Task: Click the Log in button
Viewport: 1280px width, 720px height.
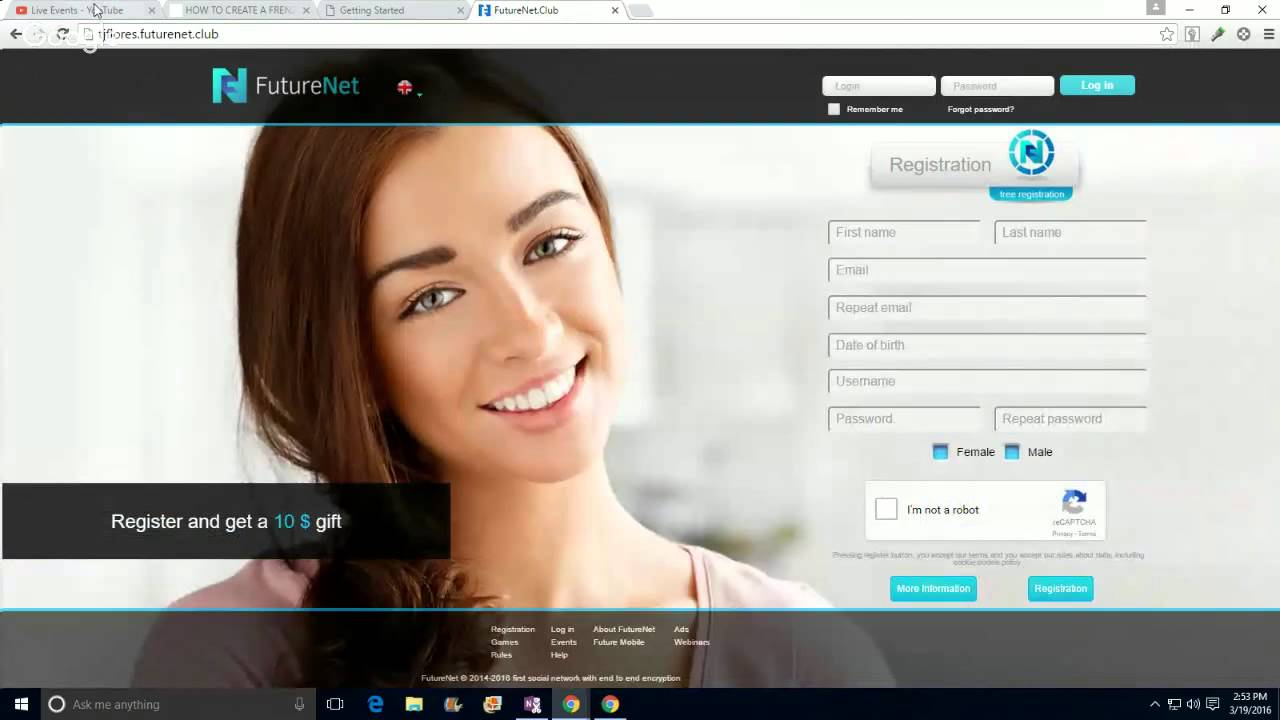Action: coord(1097,85)
